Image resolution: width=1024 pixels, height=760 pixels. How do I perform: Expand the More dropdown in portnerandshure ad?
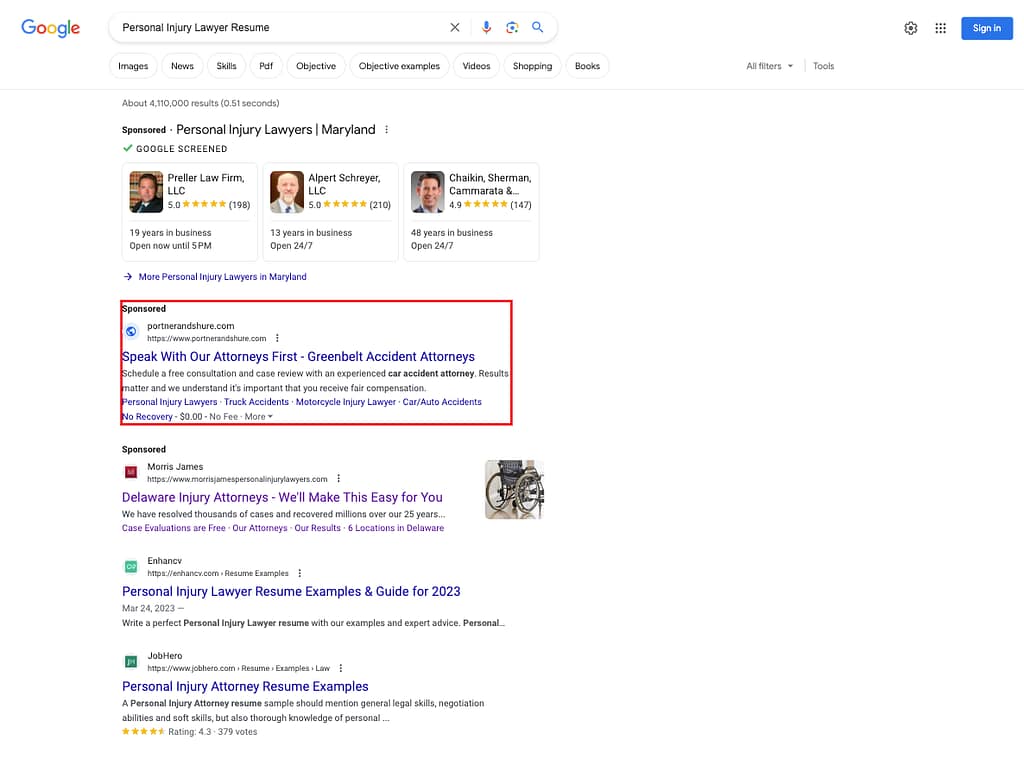[x=259, y=417]
